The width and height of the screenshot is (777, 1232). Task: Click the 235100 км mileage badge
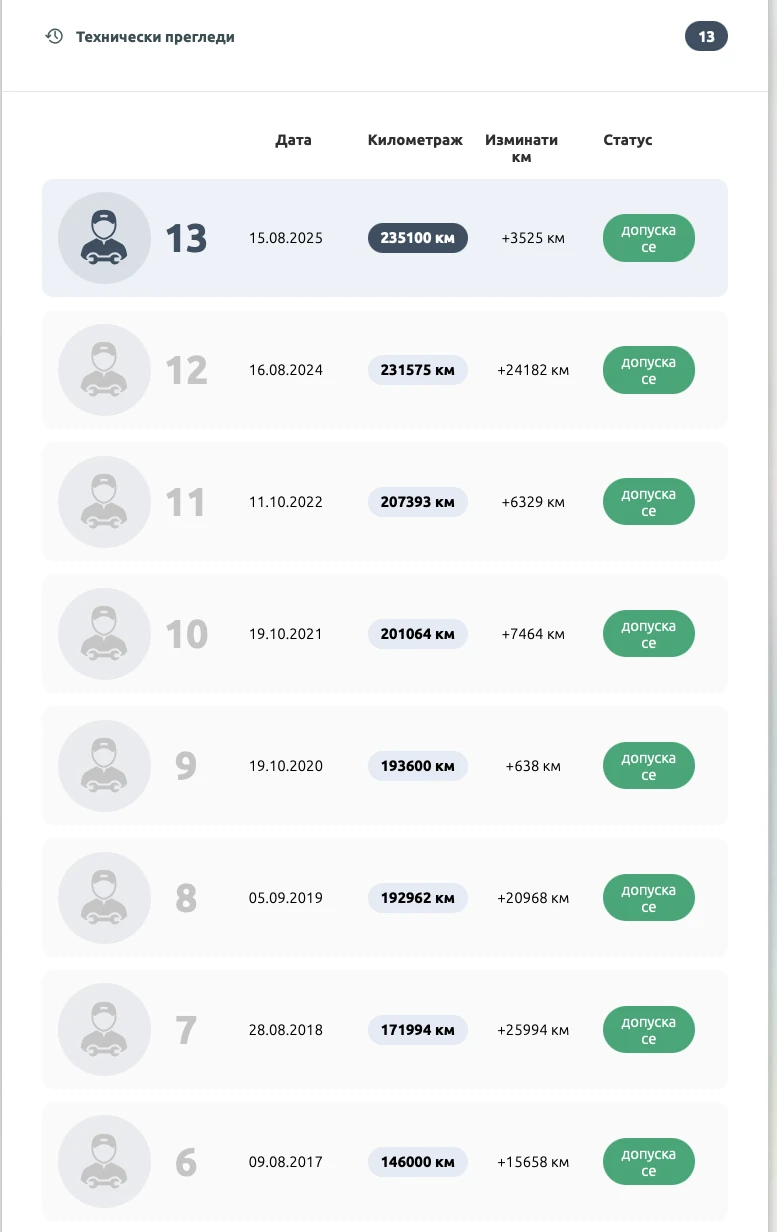418,238
